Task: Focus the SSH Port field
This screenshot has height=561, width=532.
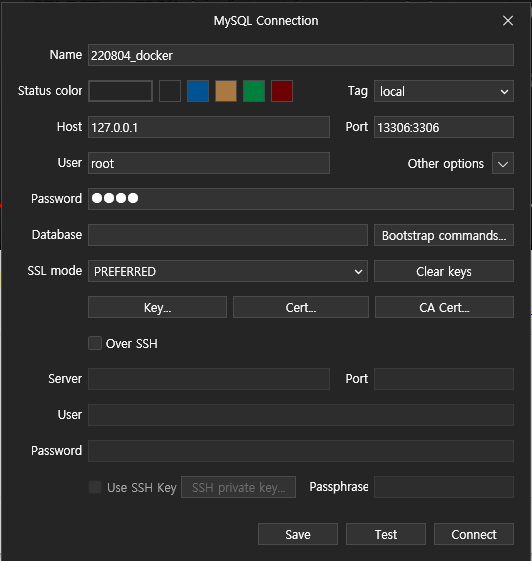Action: pos(444,379)
